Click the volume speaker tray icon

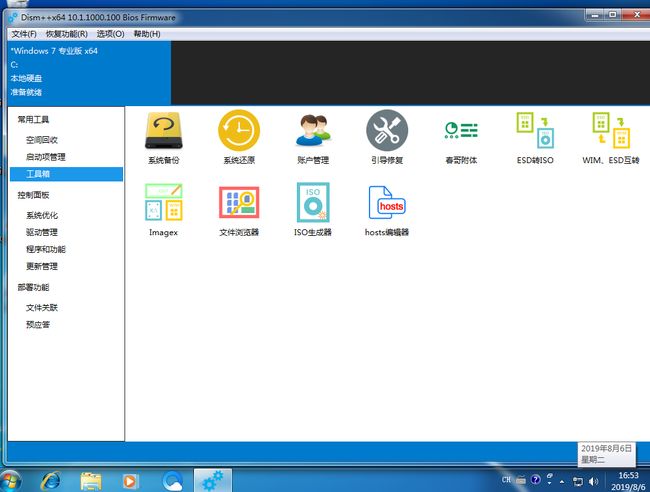[594, 481]
